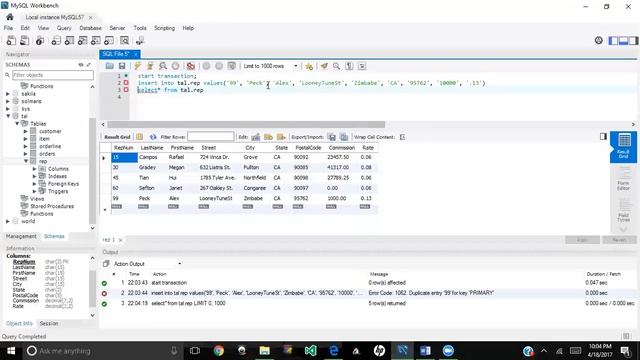Open the Query menu
The image size is (640, 360).
point(64,28)
